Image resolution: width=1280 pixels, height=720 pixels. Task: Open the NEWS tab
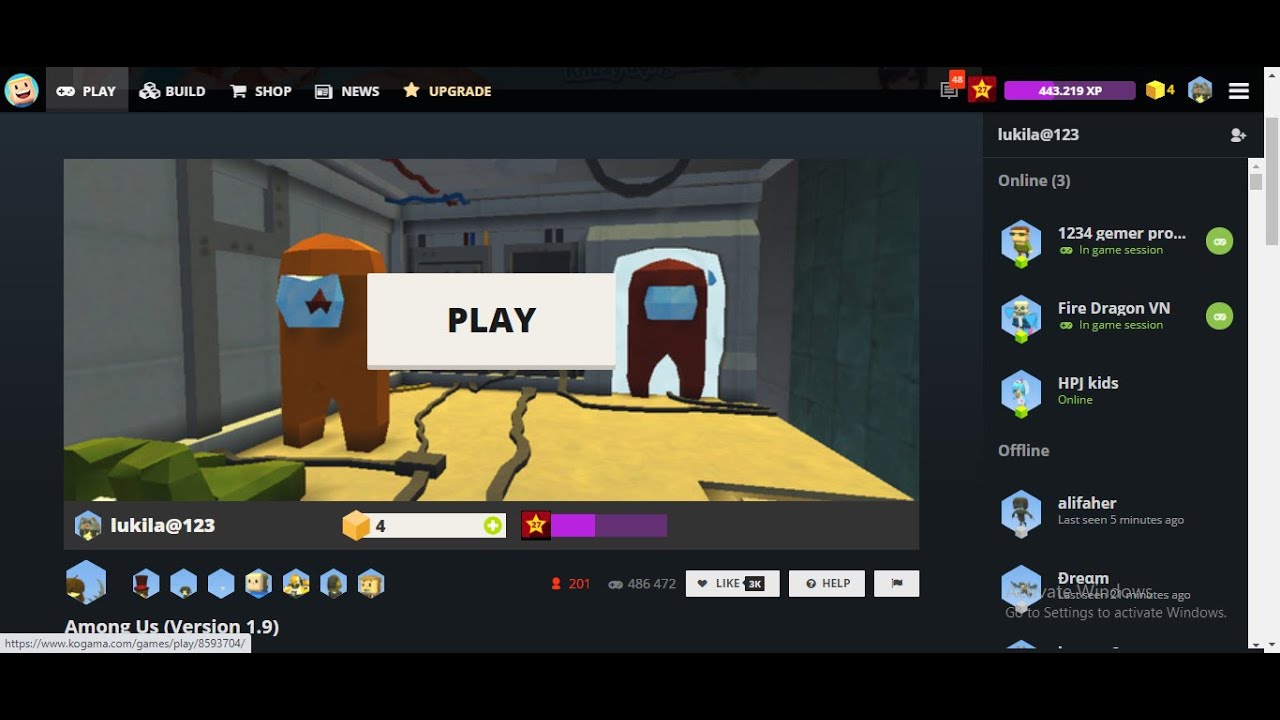click(x=347, y=91)
